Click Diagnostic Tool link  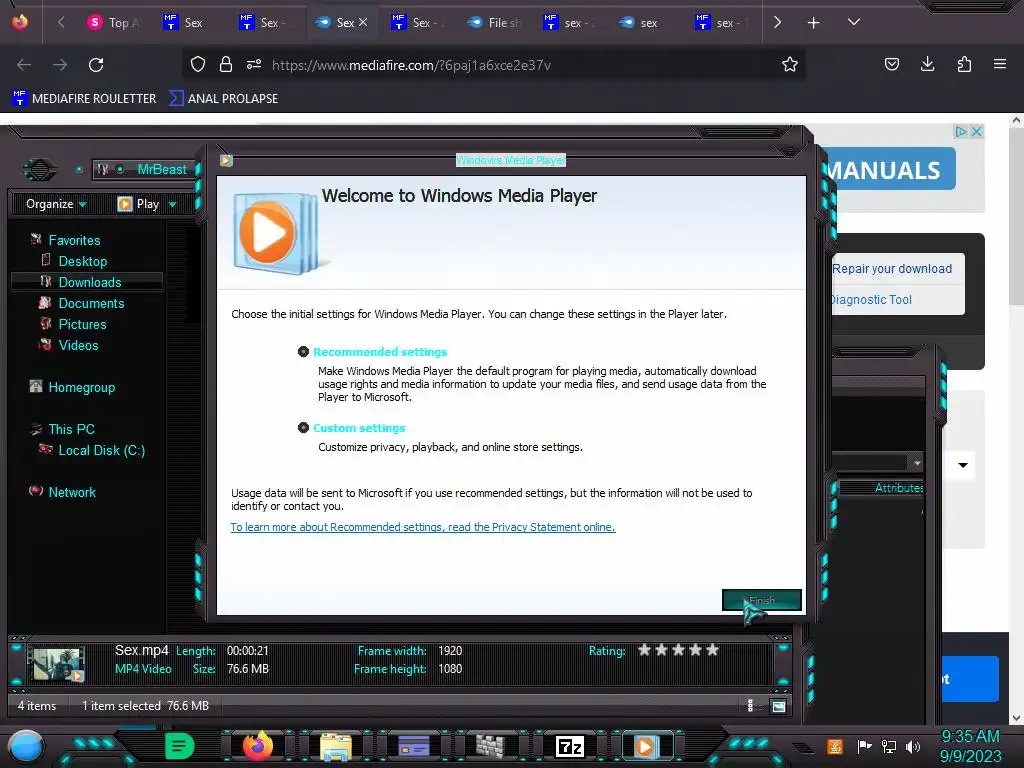point(871,300)
